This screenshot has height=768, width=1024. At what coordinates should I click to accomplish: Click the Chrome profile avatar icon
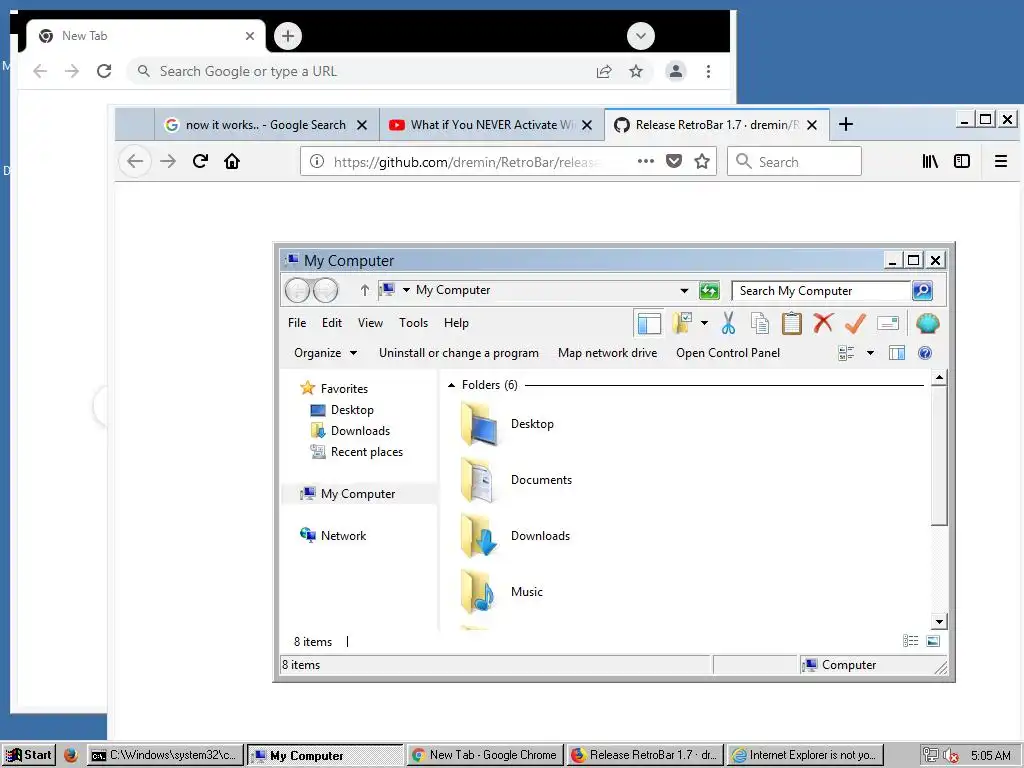[676, 71]
